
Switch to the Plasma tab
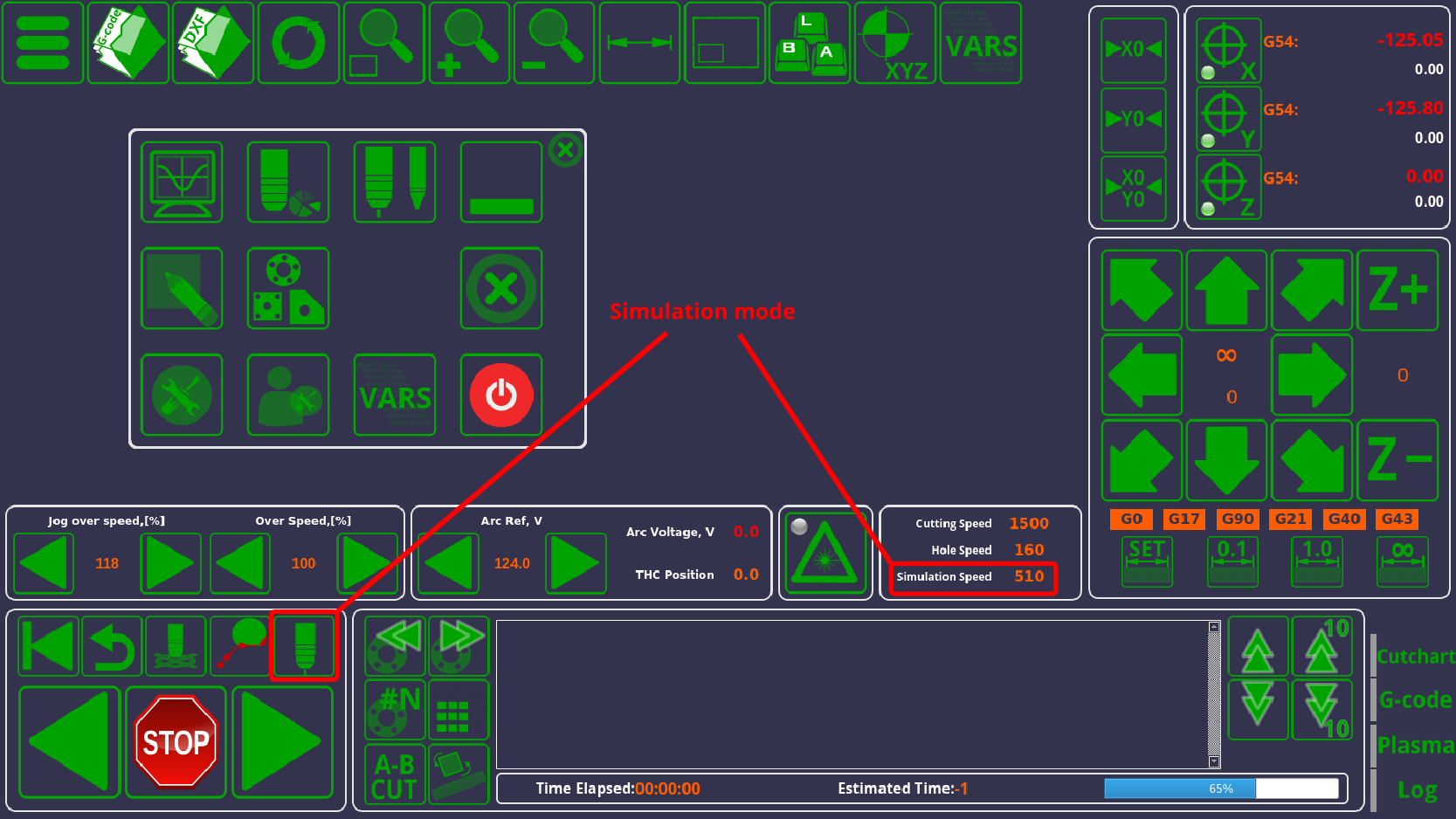pos(1415,745)
